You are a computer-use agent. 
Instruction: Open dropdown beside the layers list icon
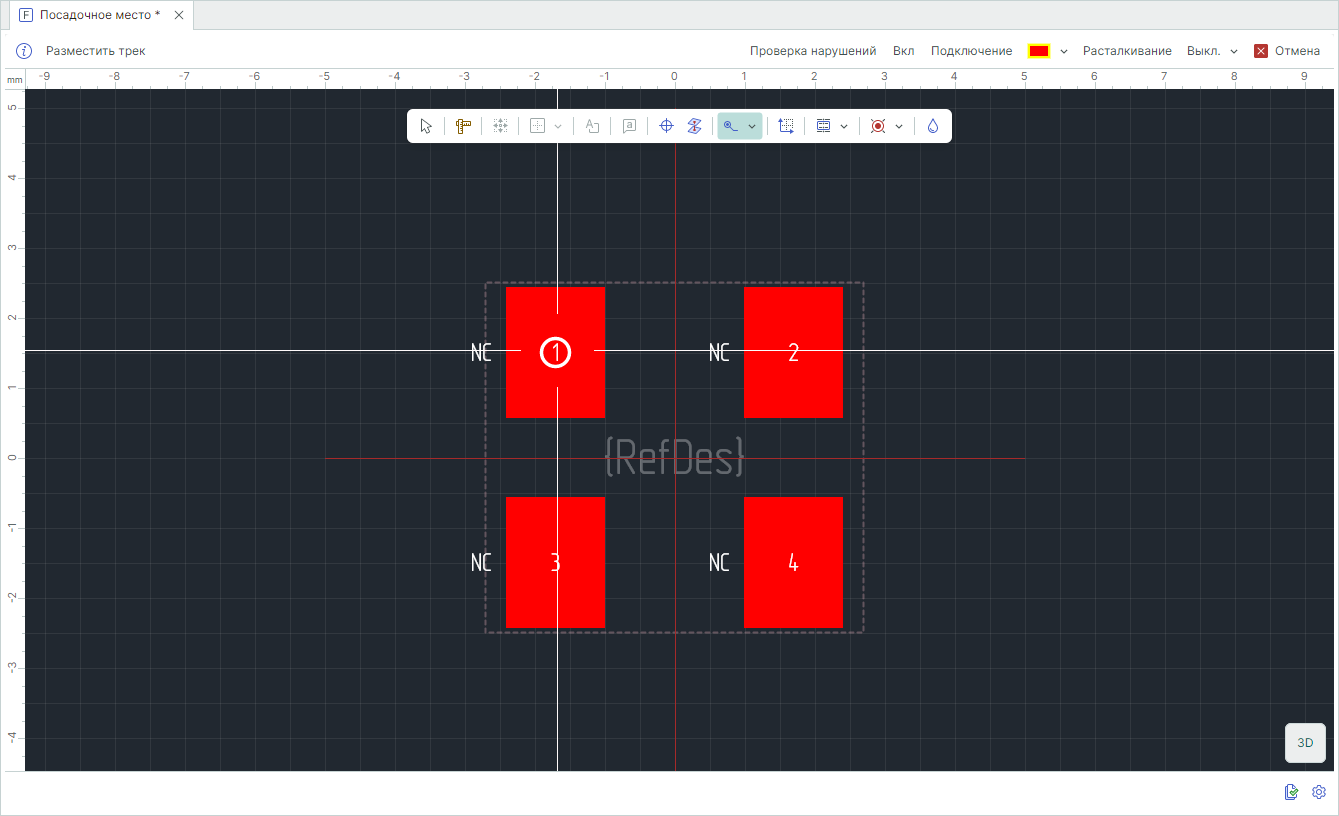point(844,126)
